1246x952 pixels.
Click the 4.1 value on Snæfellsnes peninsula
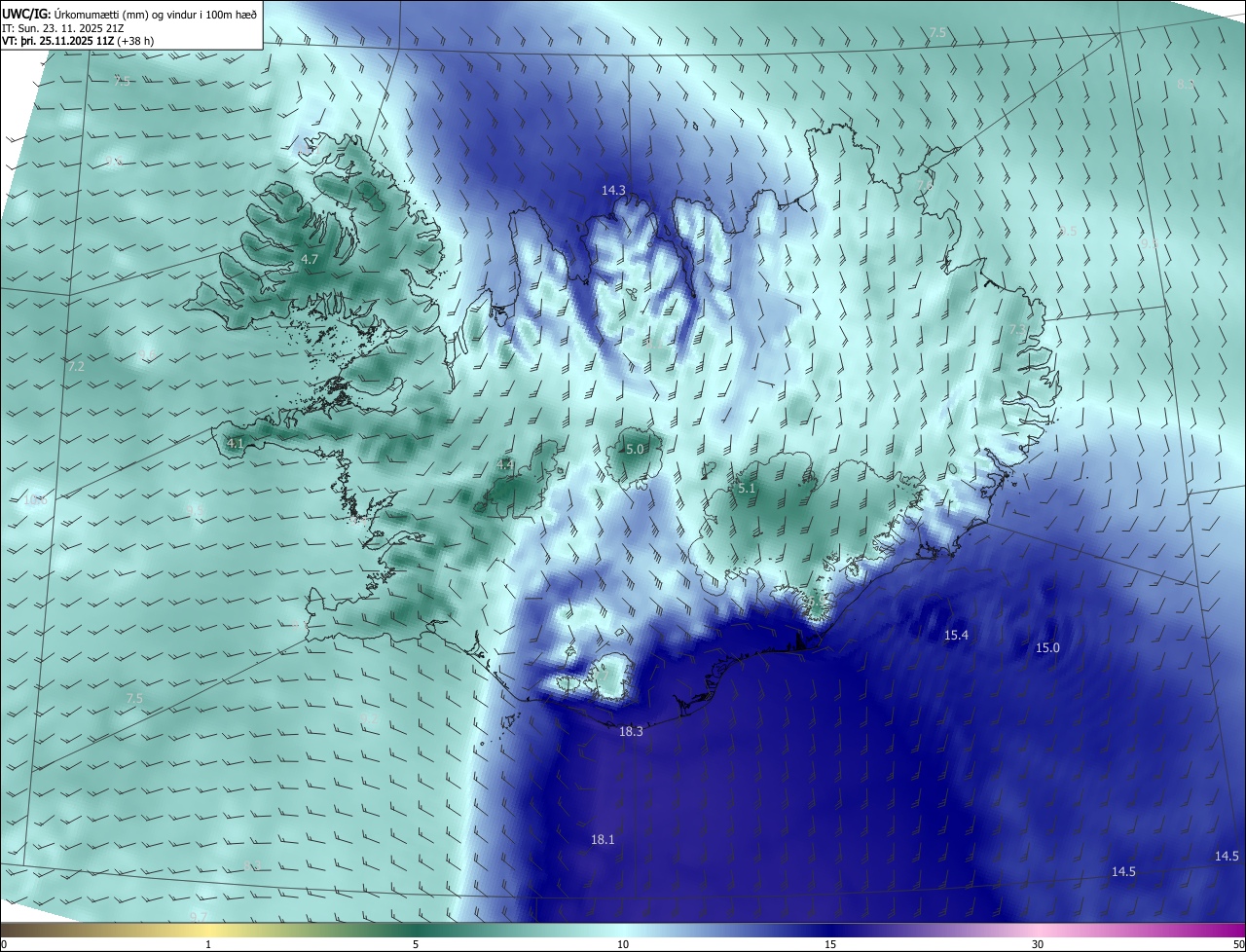235,444
